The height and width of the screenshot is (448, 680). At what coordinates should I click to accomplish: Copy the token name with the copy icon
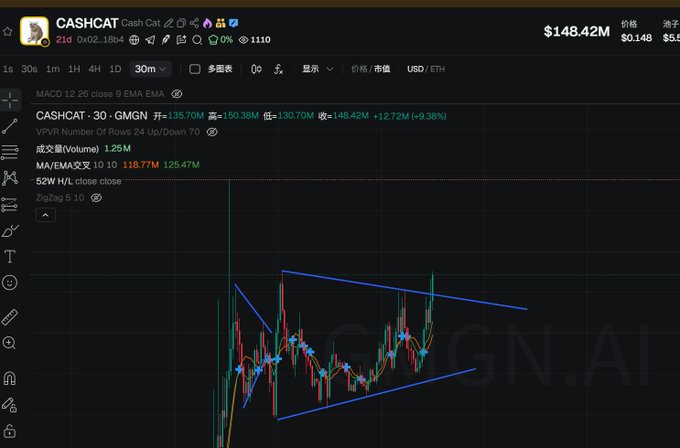tap(181, 23)
